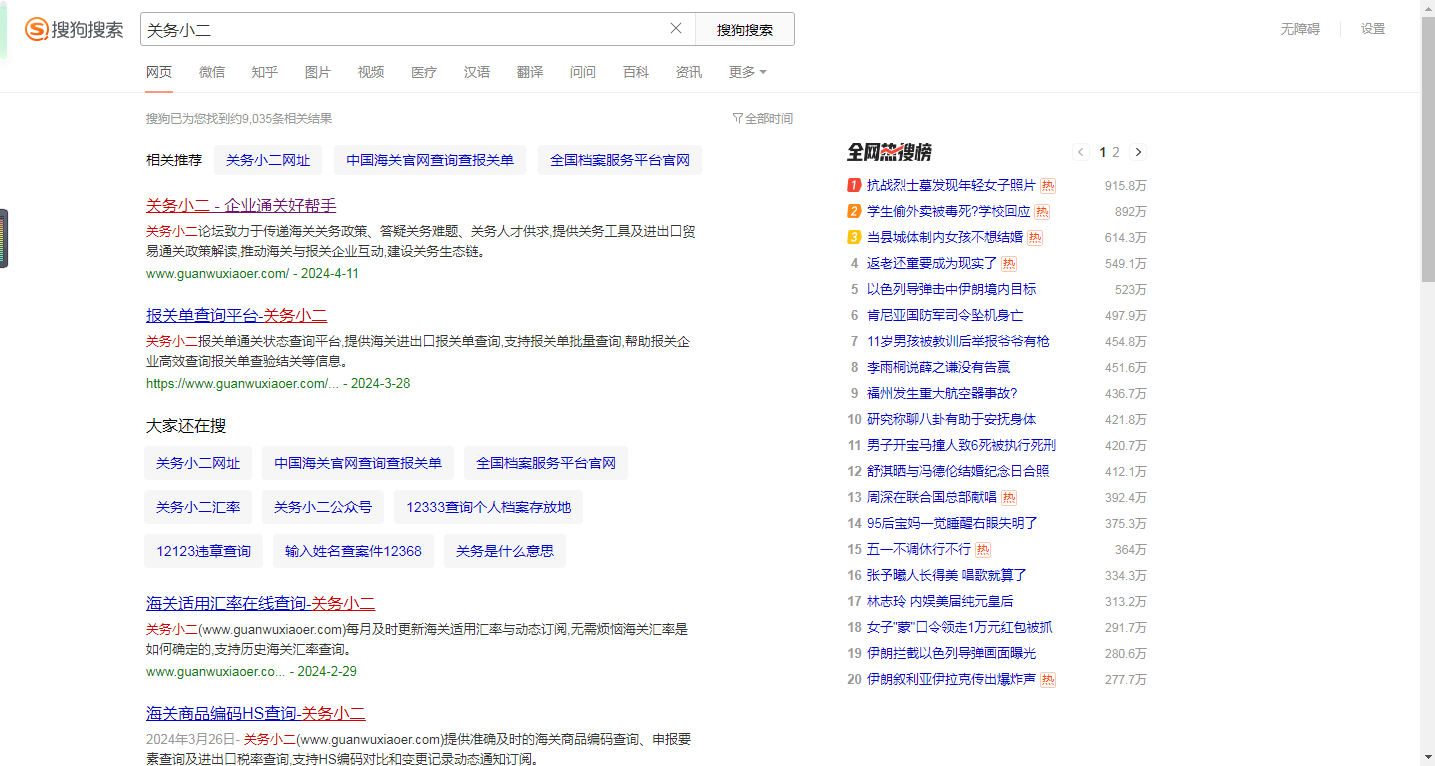The height and width of the screenshot is (766, 1435).
Task: Click hot badge next to 抗战烈士墓发现年轻女子照片
Action: point(1048,185)
